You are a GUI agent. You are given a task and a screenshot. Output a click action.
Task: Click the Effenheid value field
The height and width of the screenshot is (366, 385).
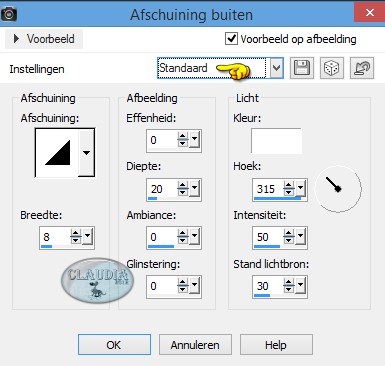162,140
